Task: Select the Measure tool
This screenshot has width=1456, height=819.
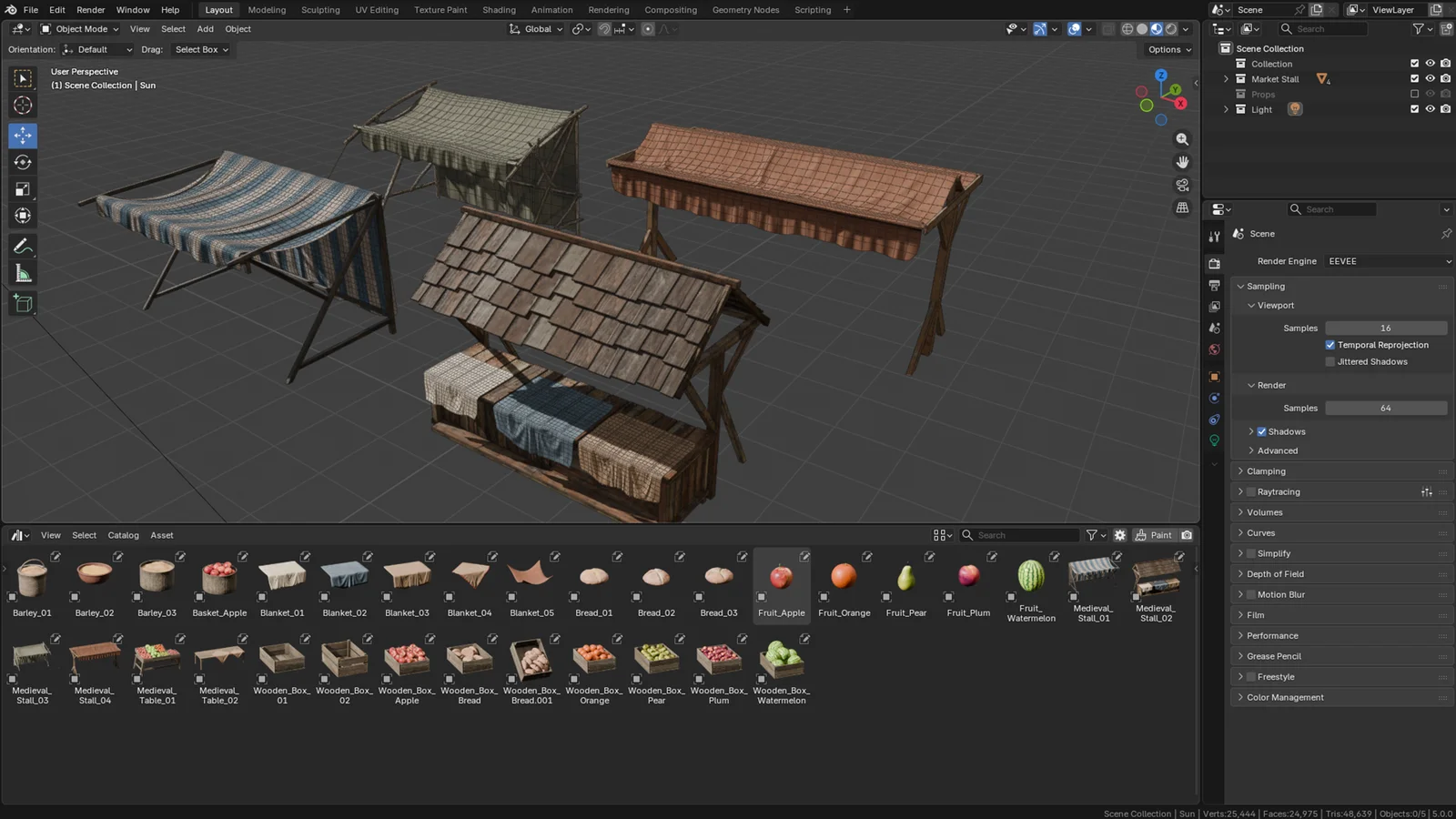Action: point(22,272)
